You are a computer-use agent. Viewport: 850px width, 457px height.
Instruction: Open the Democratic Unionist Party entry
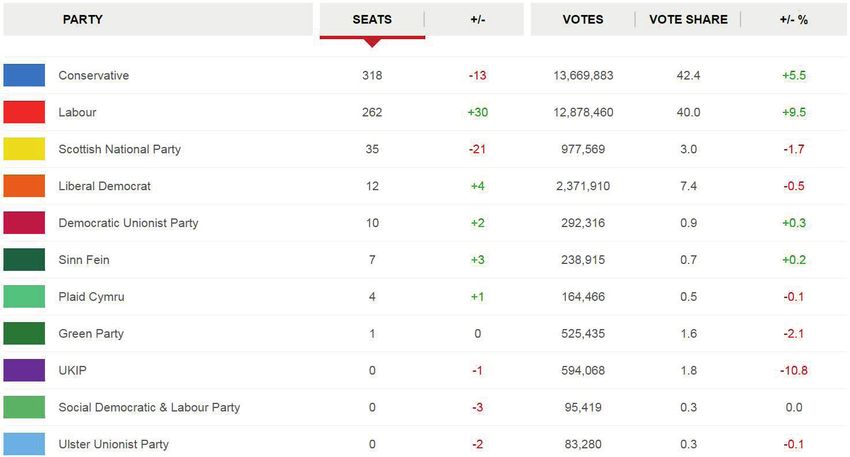click(128, 223)
